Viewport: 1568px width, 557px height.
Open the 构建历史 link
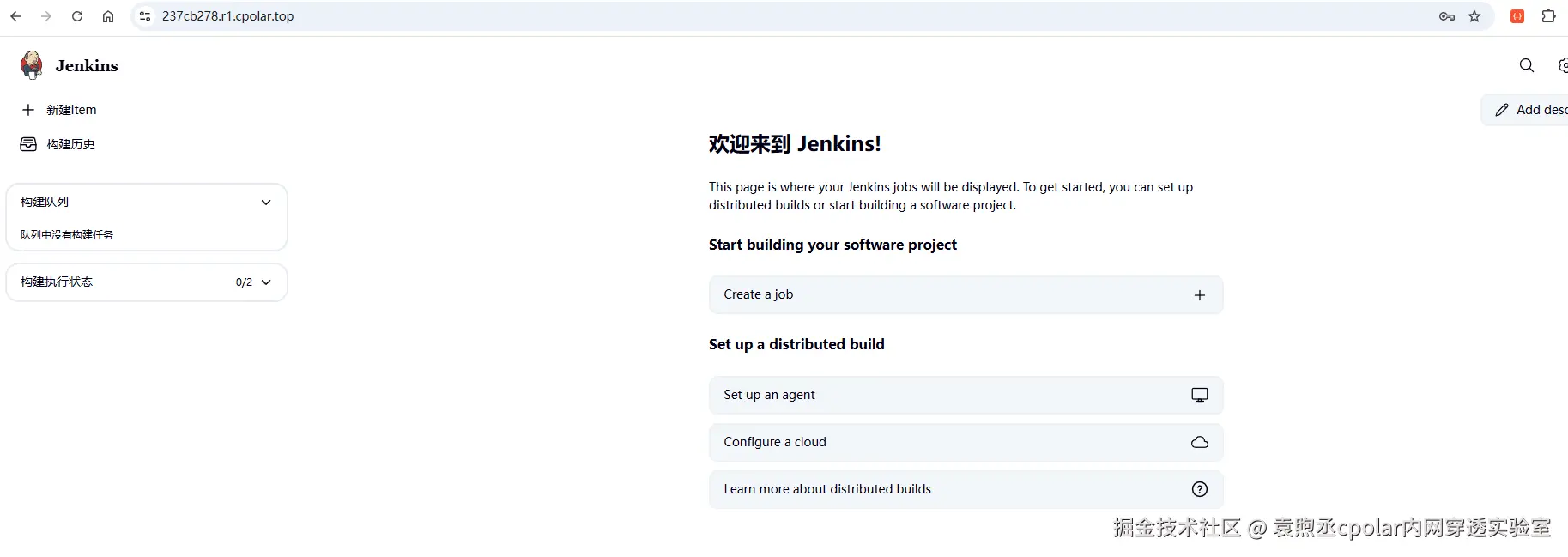pos(70,144)
